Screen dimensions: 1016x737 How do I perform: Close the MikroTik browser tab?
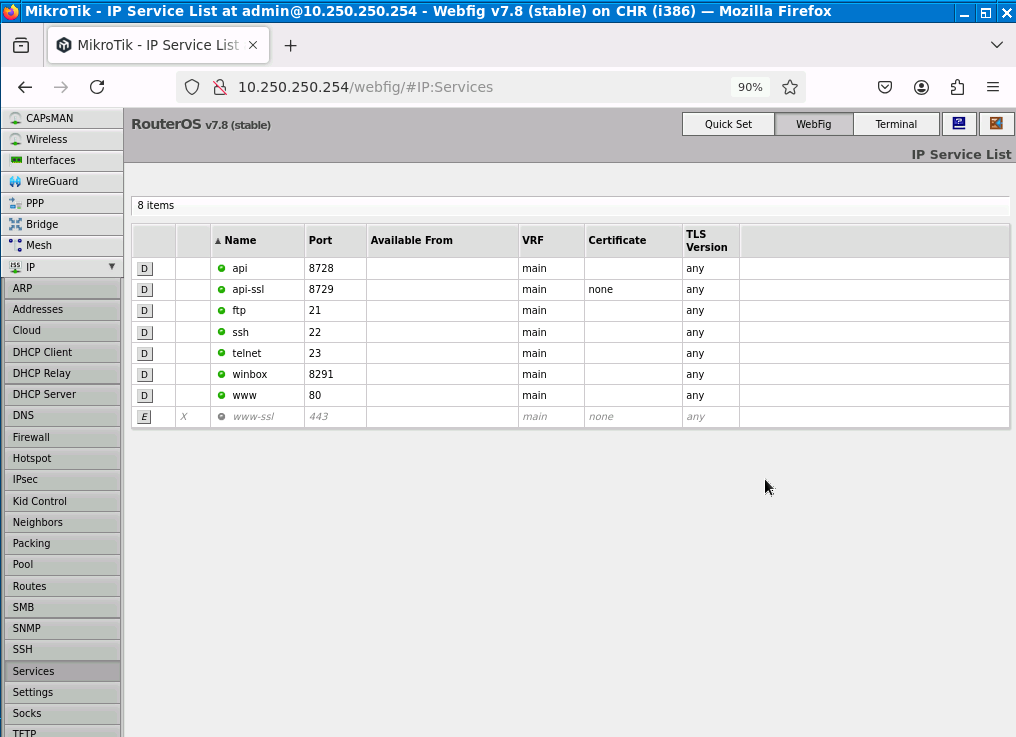253,45
